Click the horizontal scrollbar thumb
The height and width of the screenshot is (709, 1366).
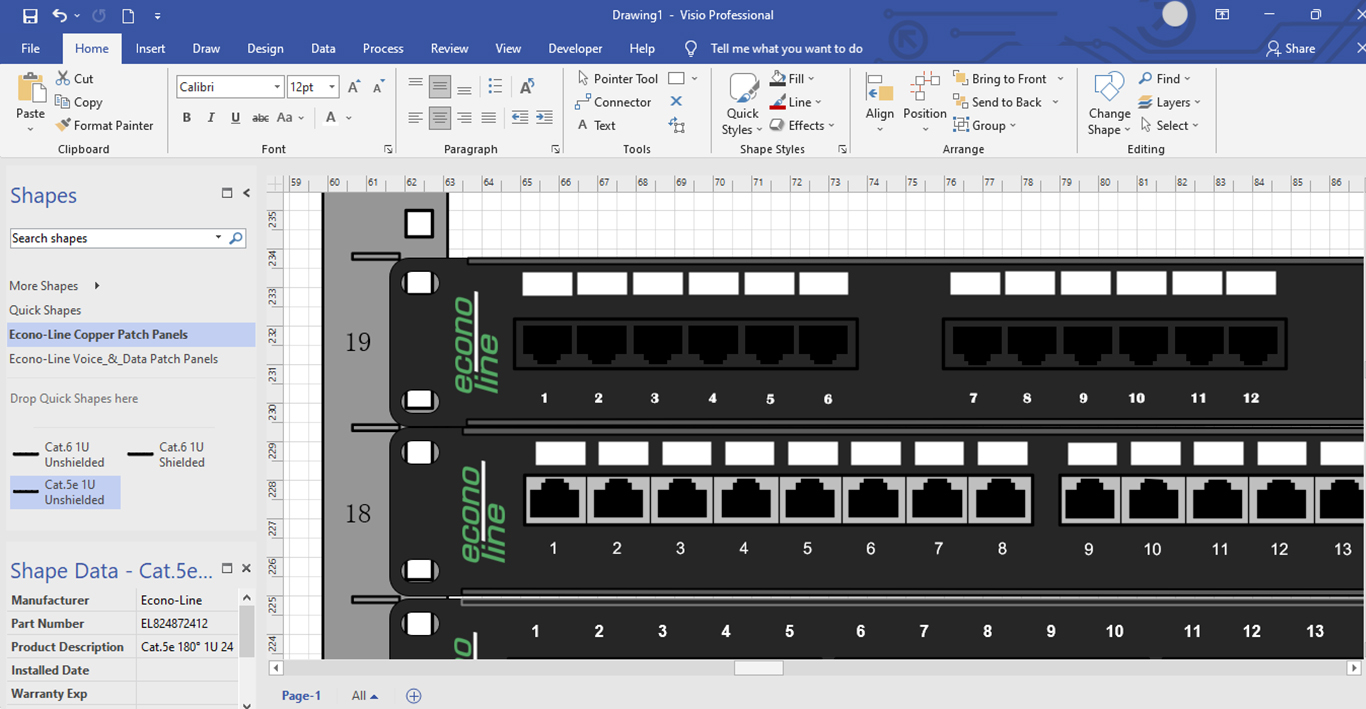758,668
